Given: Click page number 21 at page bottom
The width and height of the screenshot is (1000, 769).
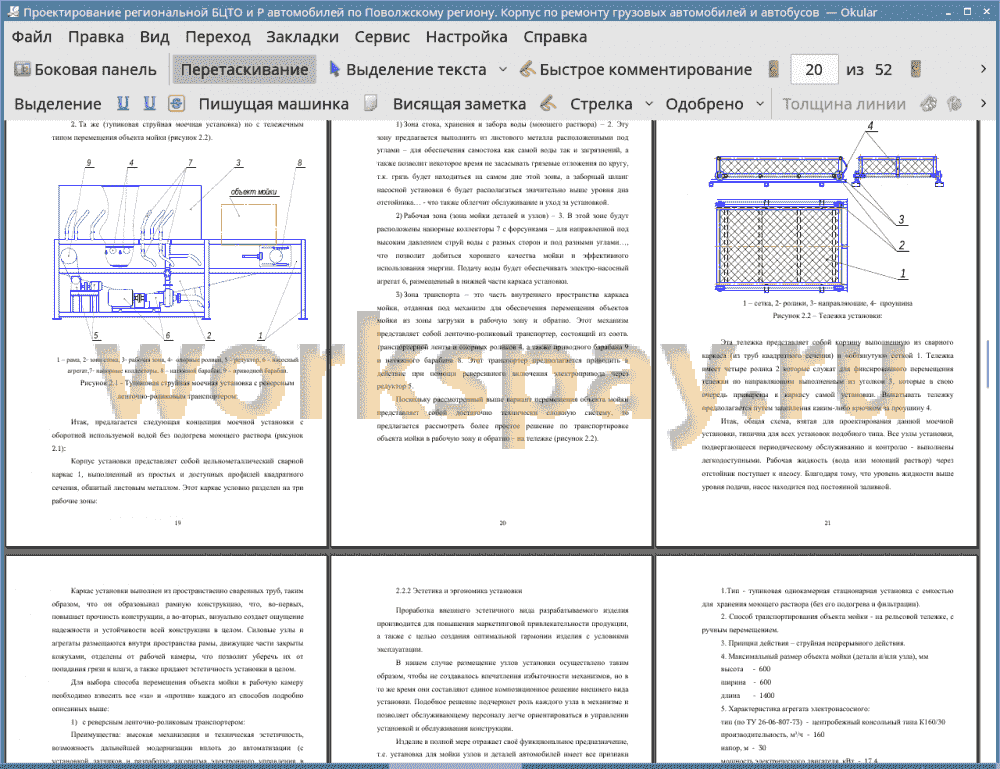Looking at the screenshot, I should 828,523.
